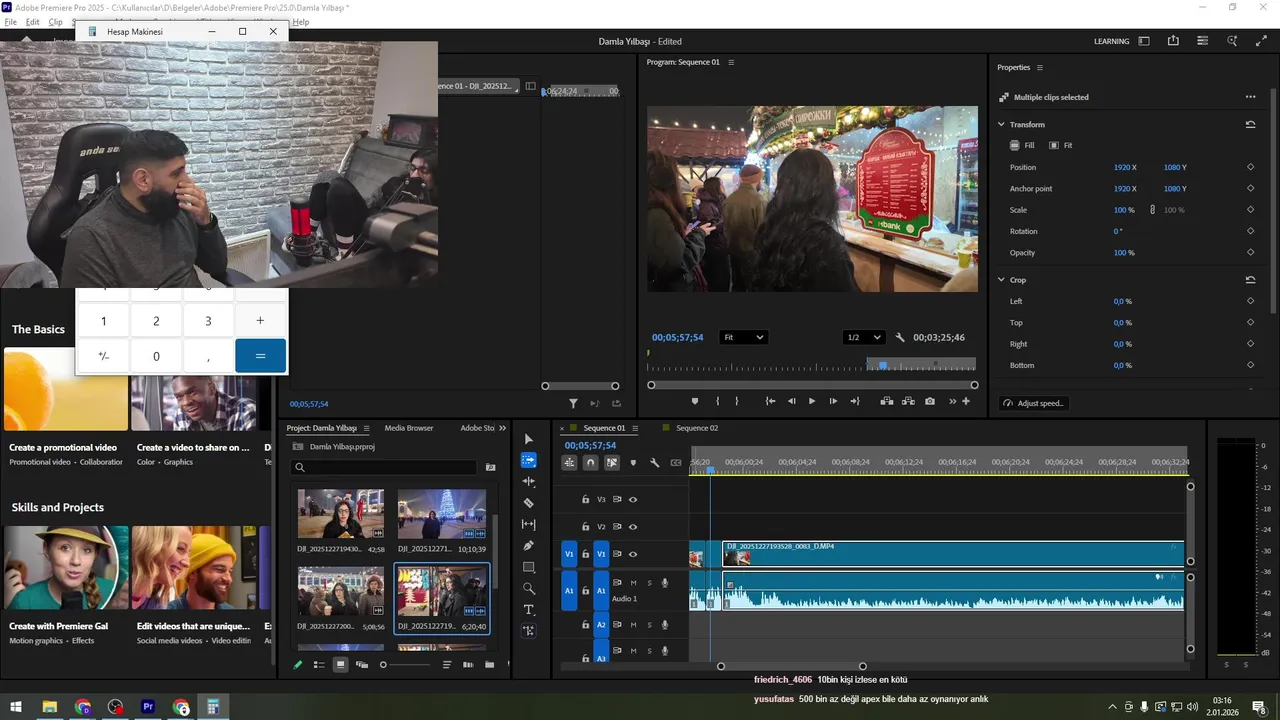This screenshot has height=720, width=1280.
Task: Toggle Linked Selection in the timeline
Action: [611, 463]
